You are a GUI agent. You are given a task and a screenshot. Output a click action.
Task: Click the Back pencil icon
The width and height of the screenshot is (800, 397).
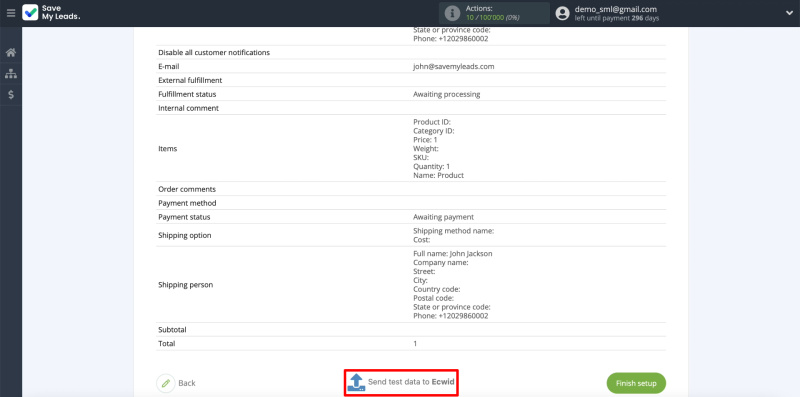[x=165, y=383]
